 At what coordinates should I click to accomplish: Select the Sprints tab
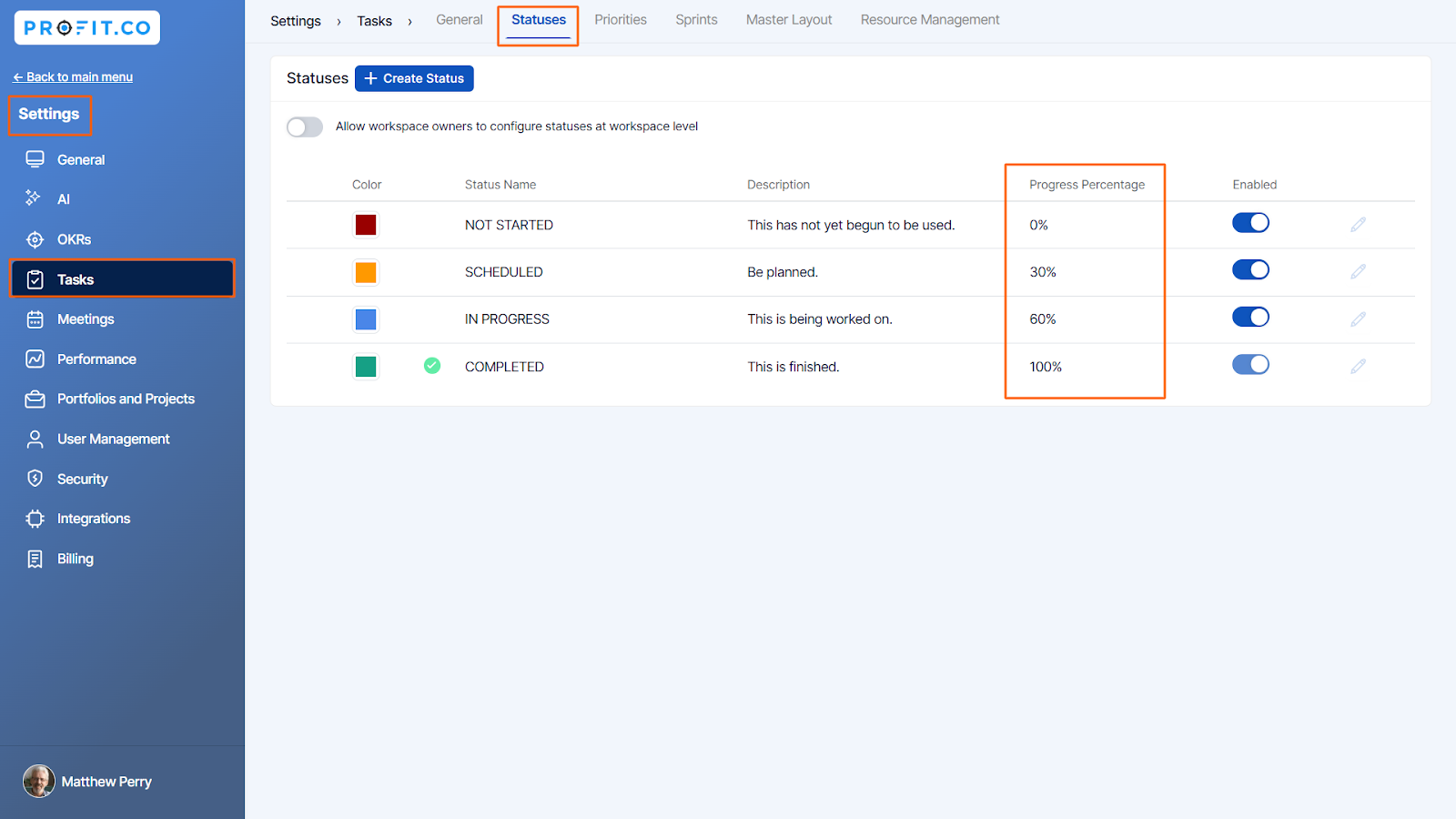(696, 20)
